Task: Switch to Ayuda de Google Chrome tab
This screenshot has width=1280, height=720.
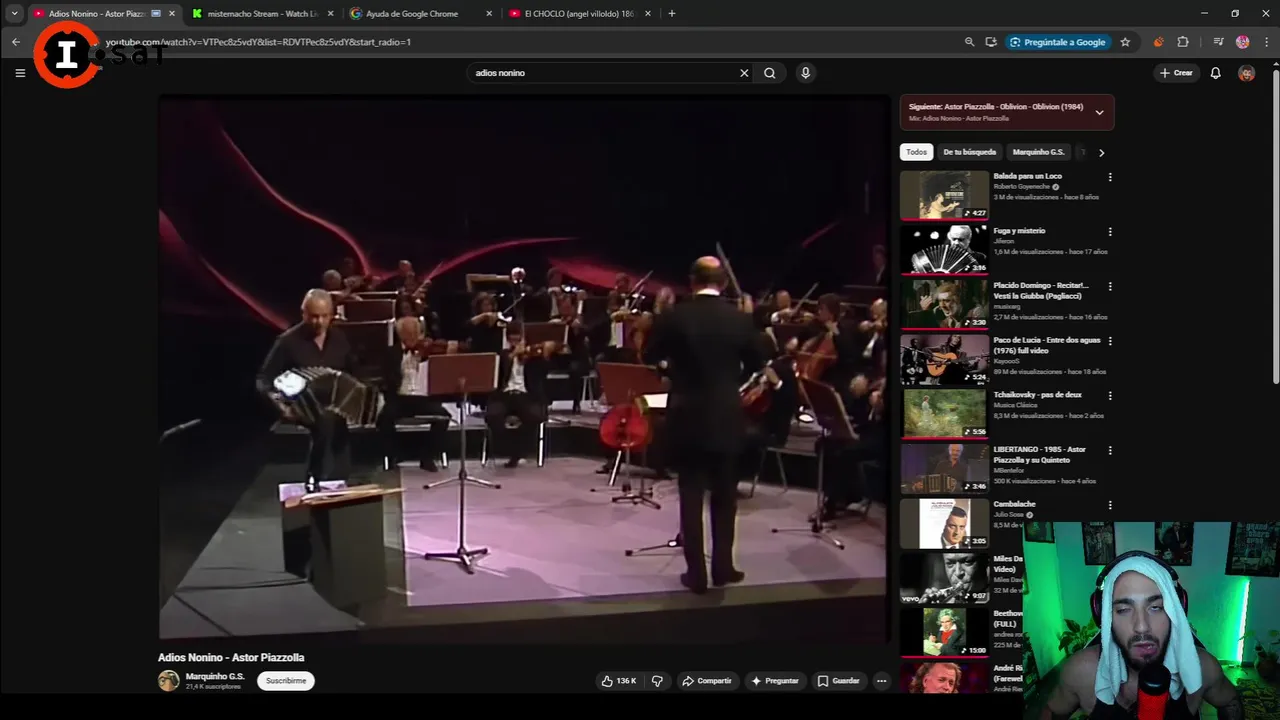Action: [412, 14]
